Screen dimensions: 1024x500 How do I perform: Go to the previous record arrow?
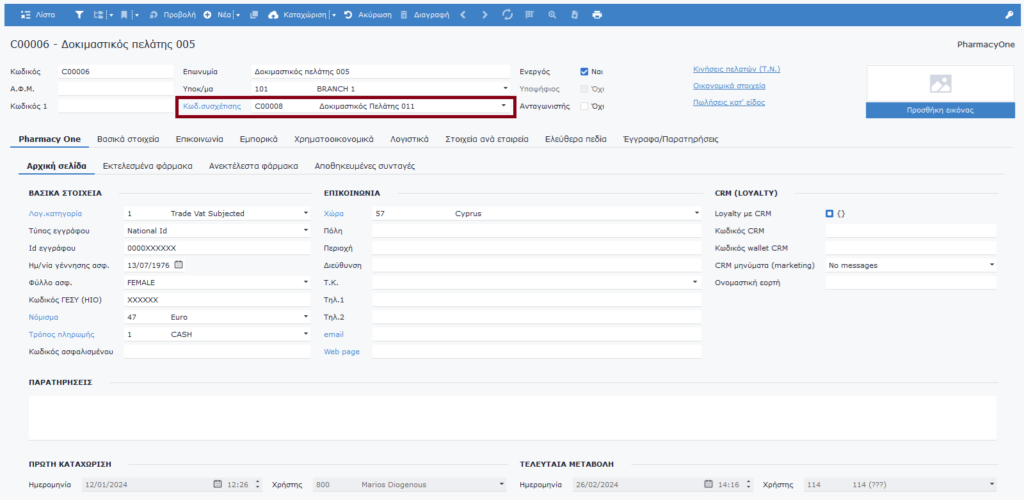[x=463, y=15]
